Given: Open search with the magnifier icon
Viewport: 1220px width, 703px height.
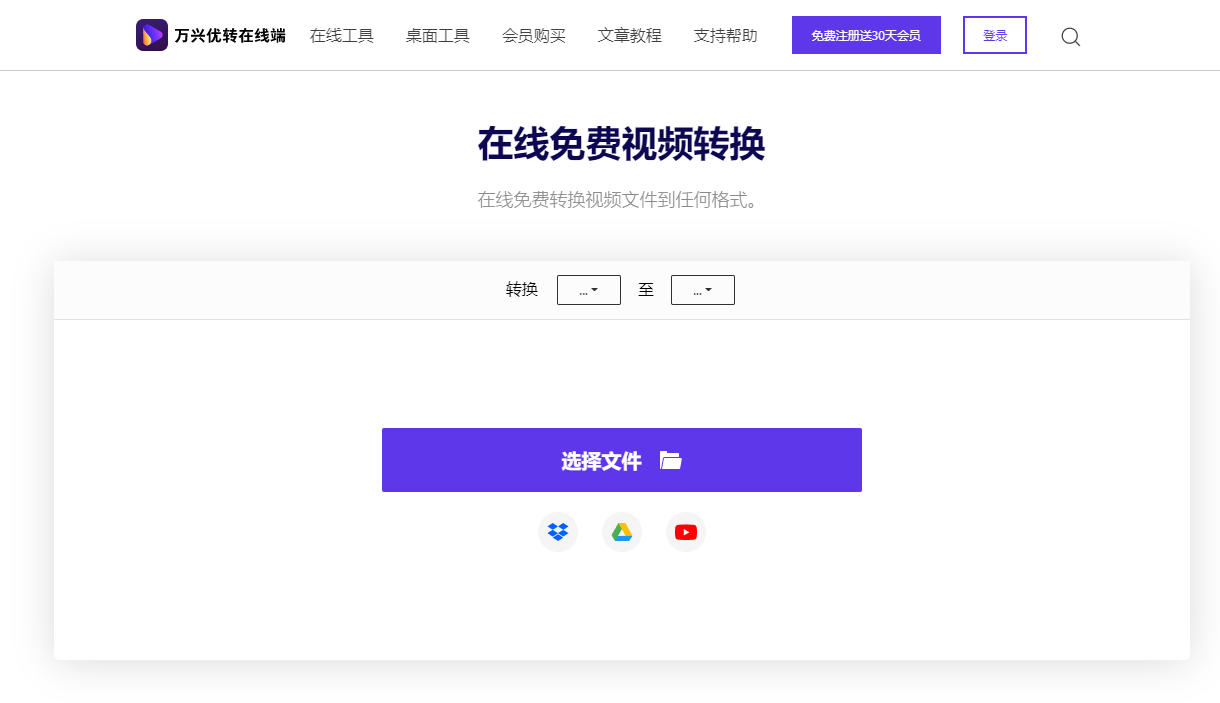Looking at the screenshot, I should [1070, 37].
